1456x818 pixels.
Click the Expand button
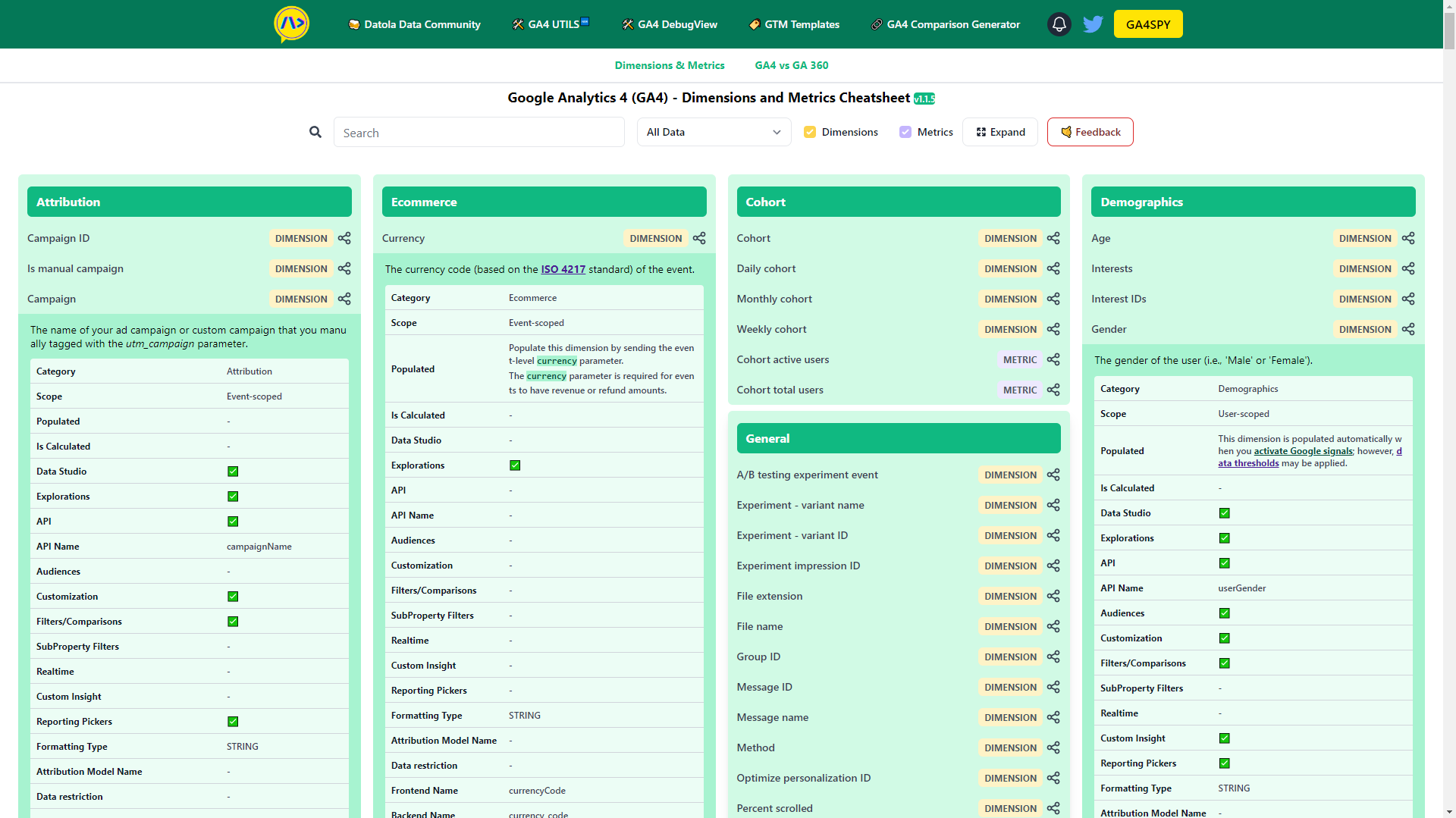(x=1000, y=132)
